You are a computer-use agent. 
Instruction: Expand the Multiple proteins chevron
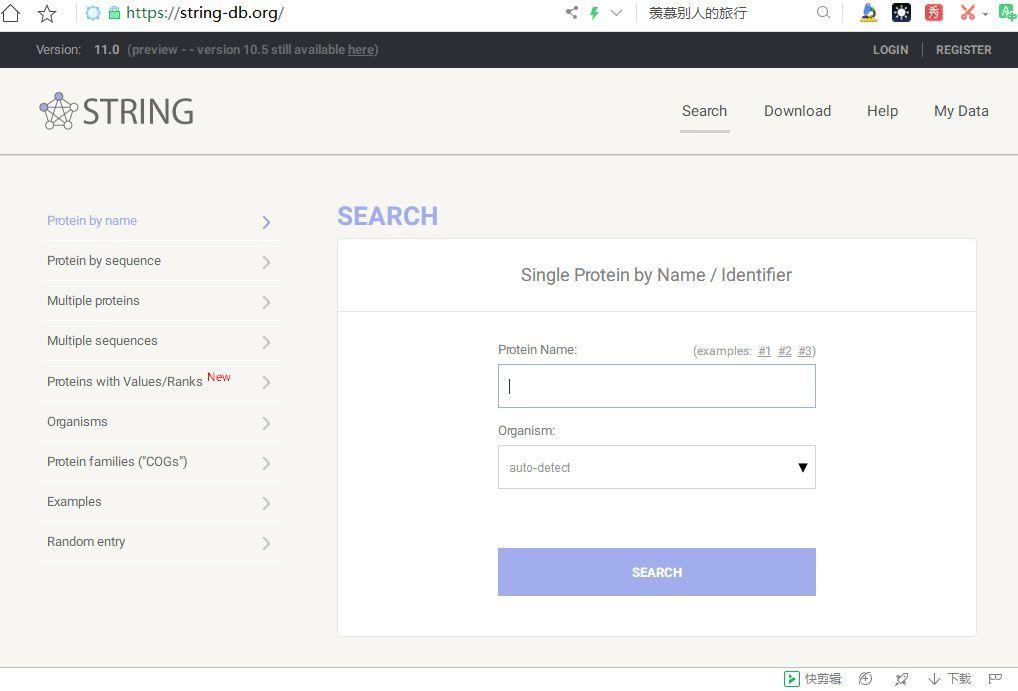(266, 302)
